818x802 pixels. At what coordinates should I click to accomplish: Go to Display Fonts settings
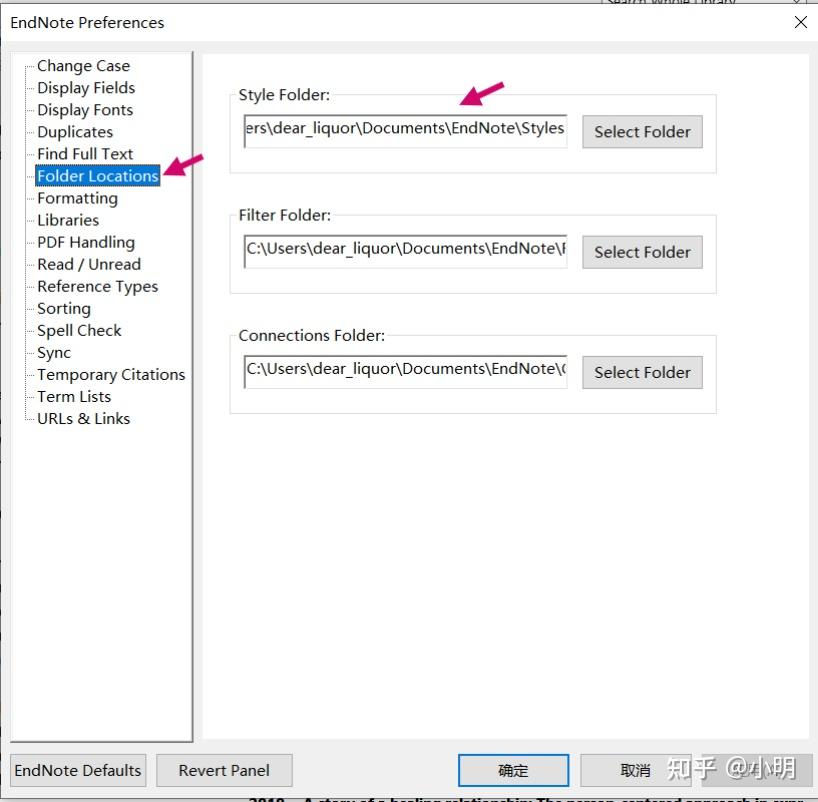85,110
